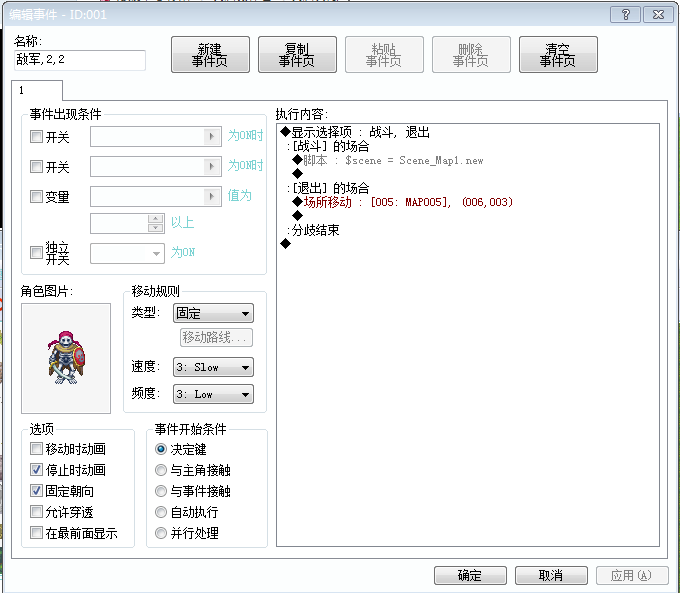Click the variable value spinner arrows

[156, 223]
